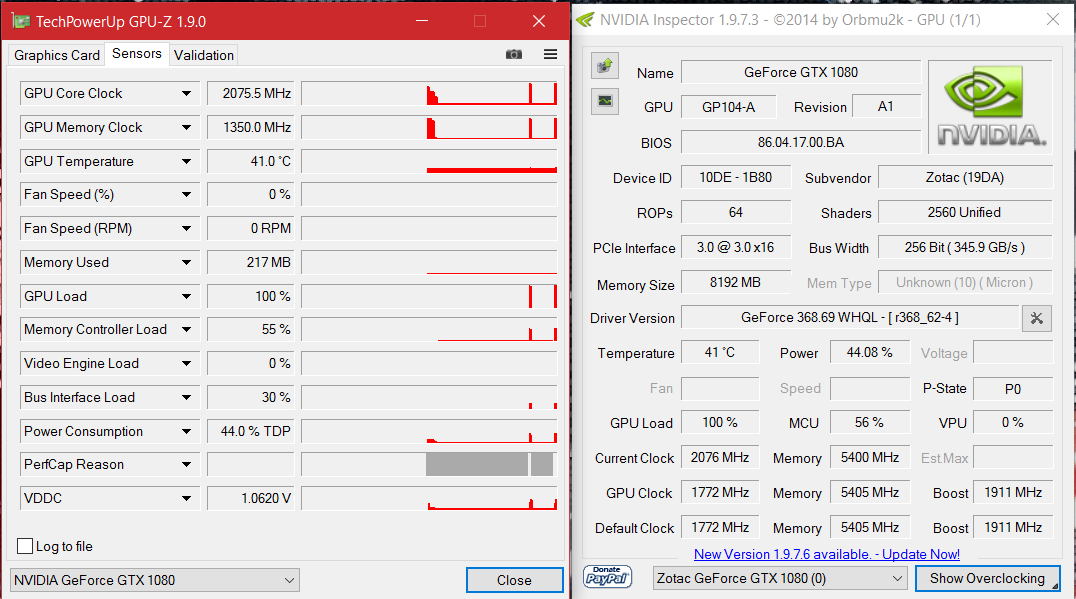Click the 41.0 °C temperature value
Image resolution: width=1076 pixels, height=599 pixels.
pos(250,161)
